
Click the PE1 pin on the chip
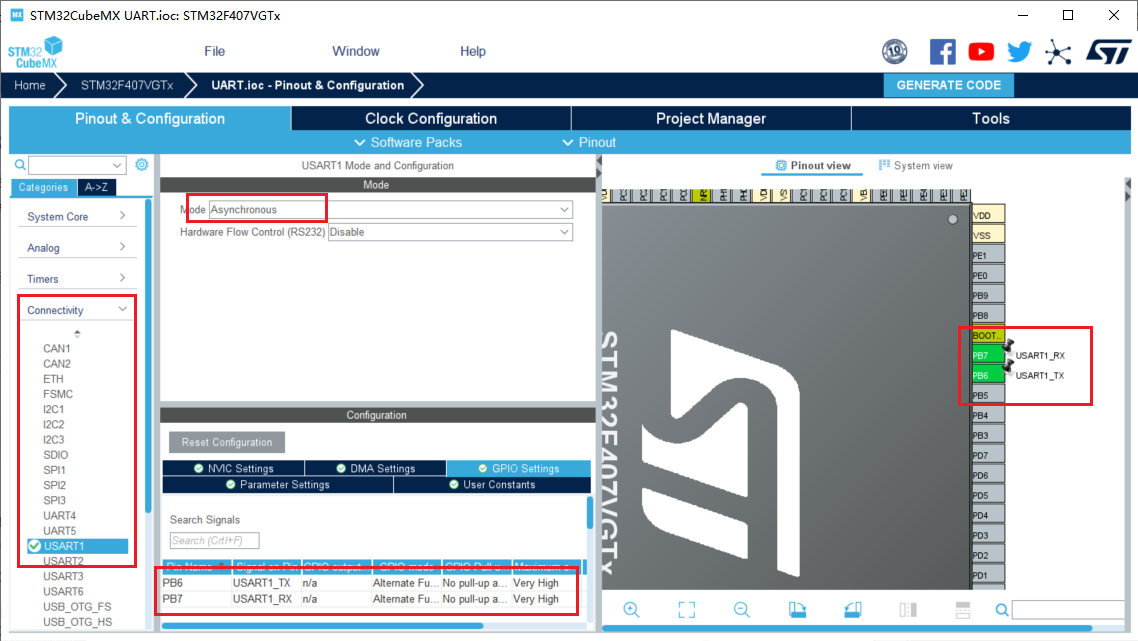pos(988,255)
